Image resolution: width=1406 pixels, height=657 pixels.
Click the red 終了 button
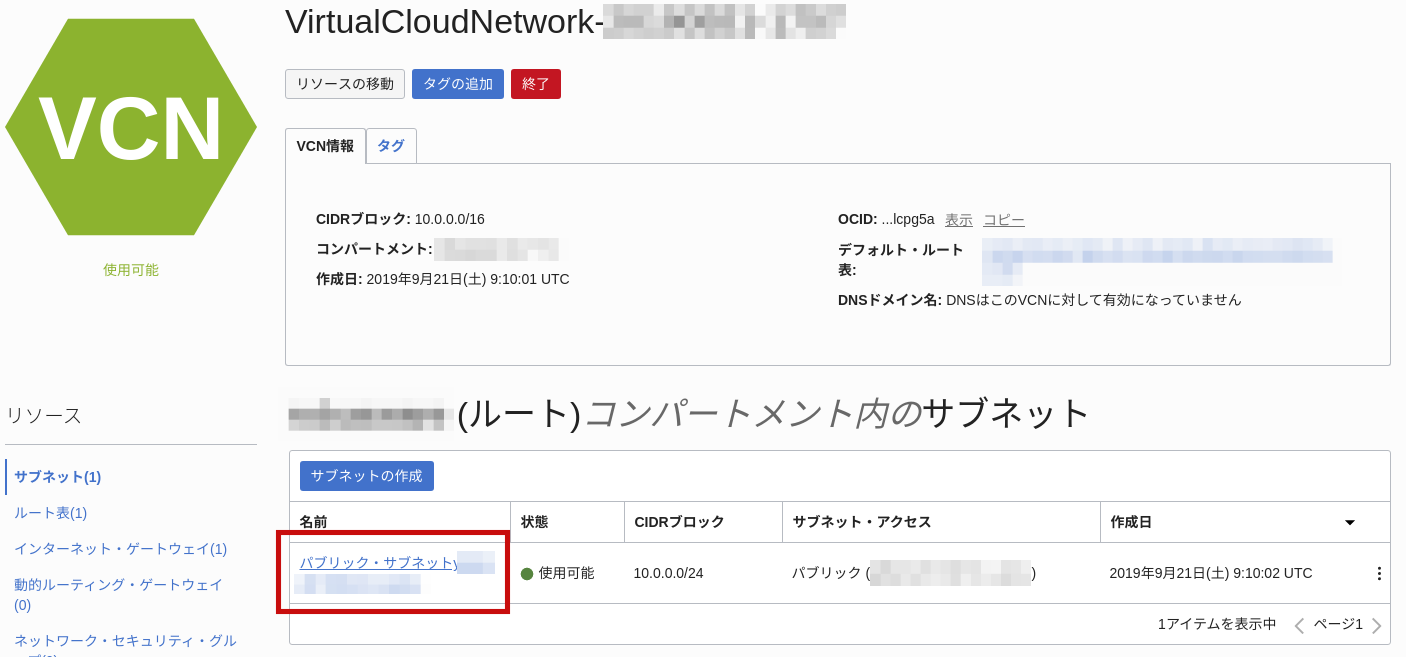(535, 84)
